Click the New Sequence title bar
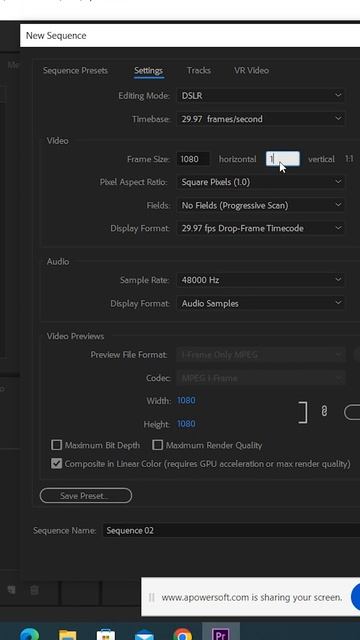 [x=190, y=36]
